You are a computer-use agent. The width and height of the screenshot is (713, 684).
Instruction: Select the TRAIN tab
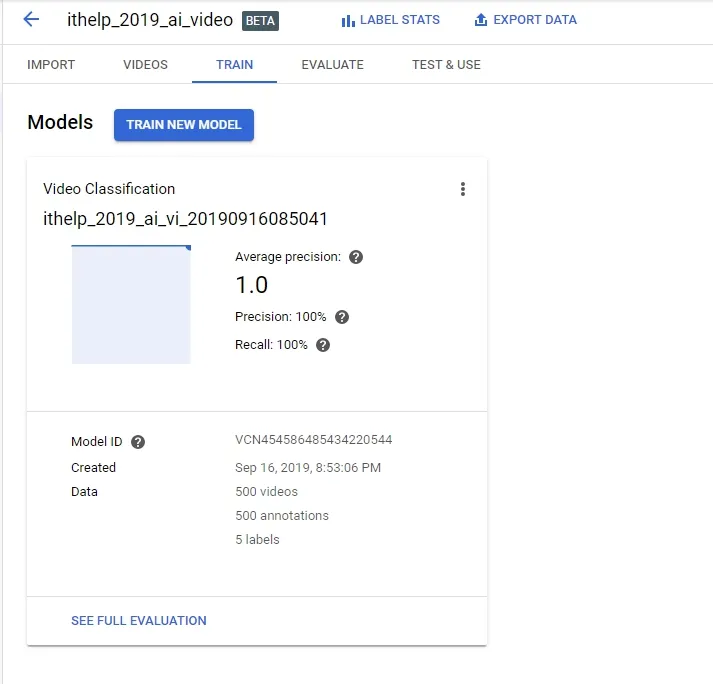[x=234, y=65]
